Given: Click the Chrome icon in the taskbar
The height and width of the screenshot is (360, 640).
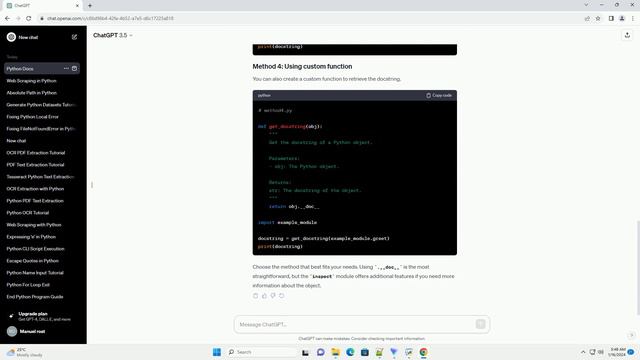Looking at the screenshot, I should click(423, 352).
